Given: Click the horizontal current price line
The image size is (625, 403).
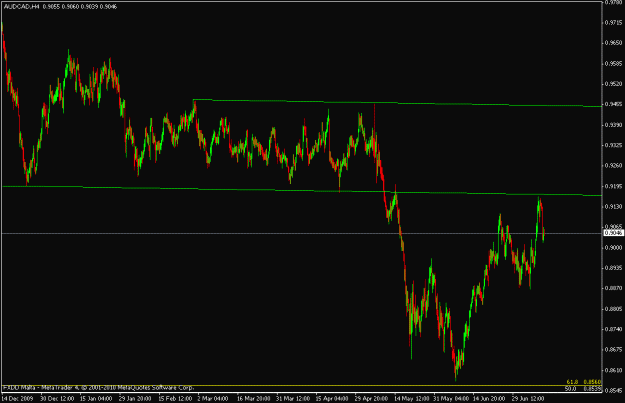Looking at the screenshot, I should [x=302, y=233].
